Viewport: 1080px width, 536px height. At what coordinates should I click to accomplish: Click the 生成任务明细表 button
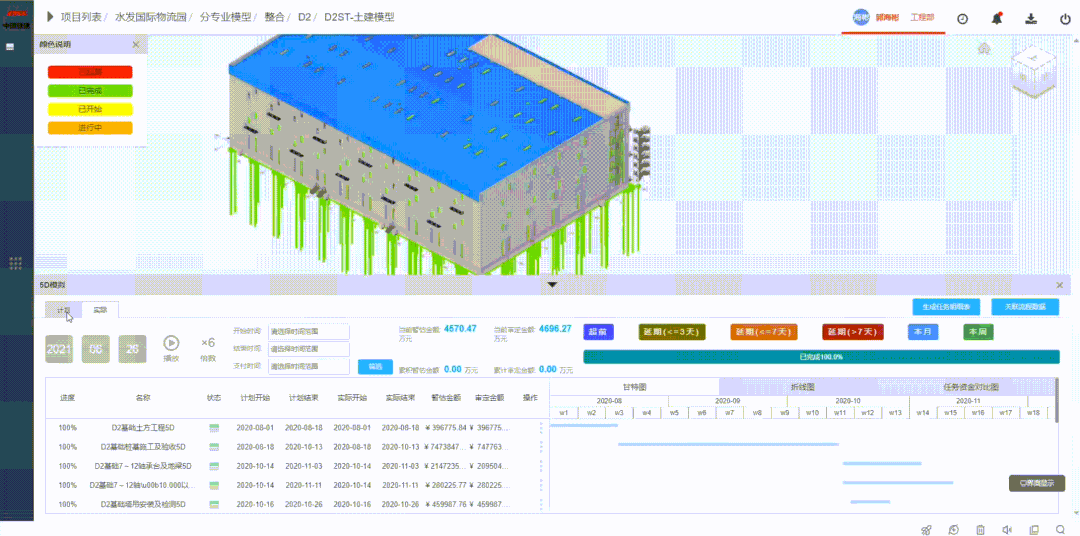945,307
